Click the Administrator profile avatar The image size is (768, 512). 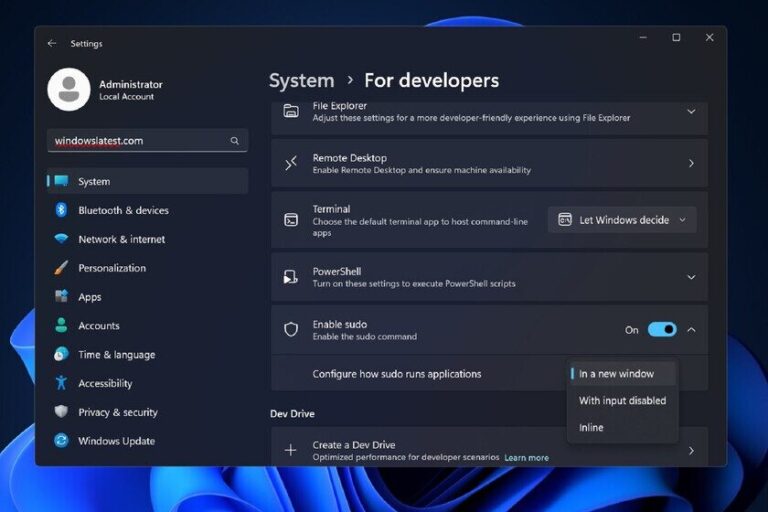69,90
